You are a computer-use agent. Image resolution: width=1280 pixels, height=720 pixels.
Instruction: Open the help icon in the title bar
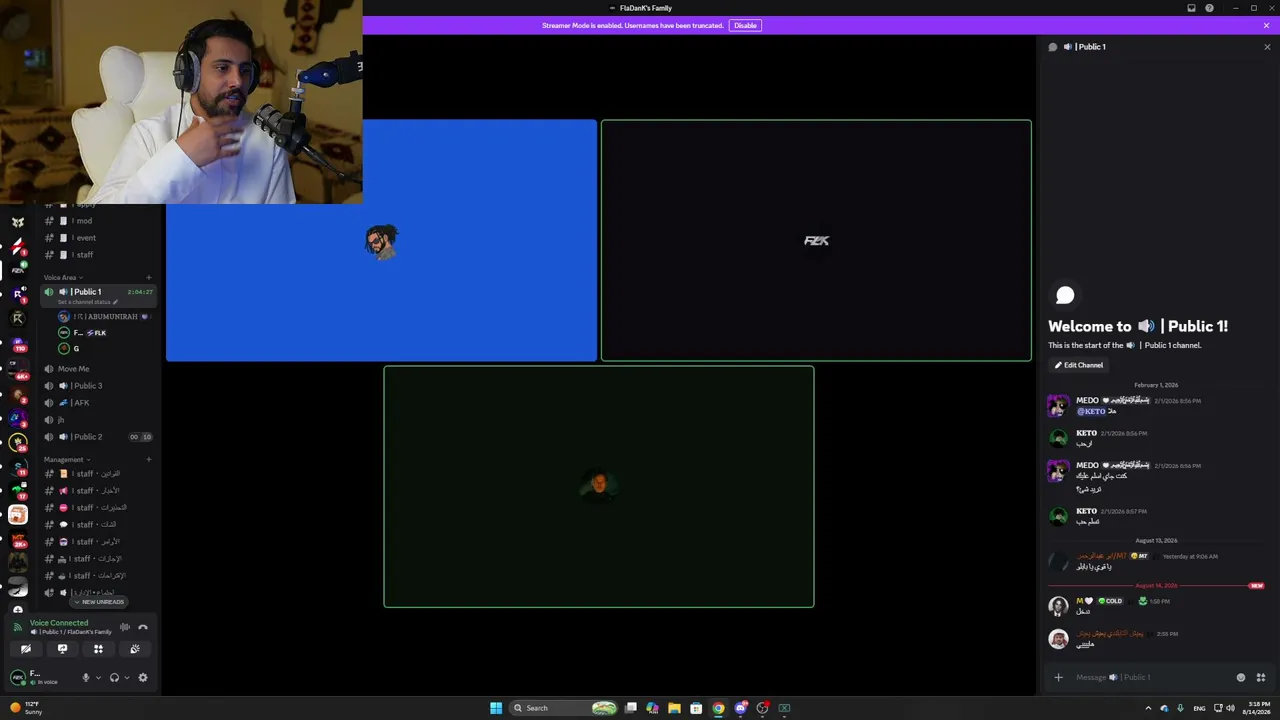coord(1210,8)
